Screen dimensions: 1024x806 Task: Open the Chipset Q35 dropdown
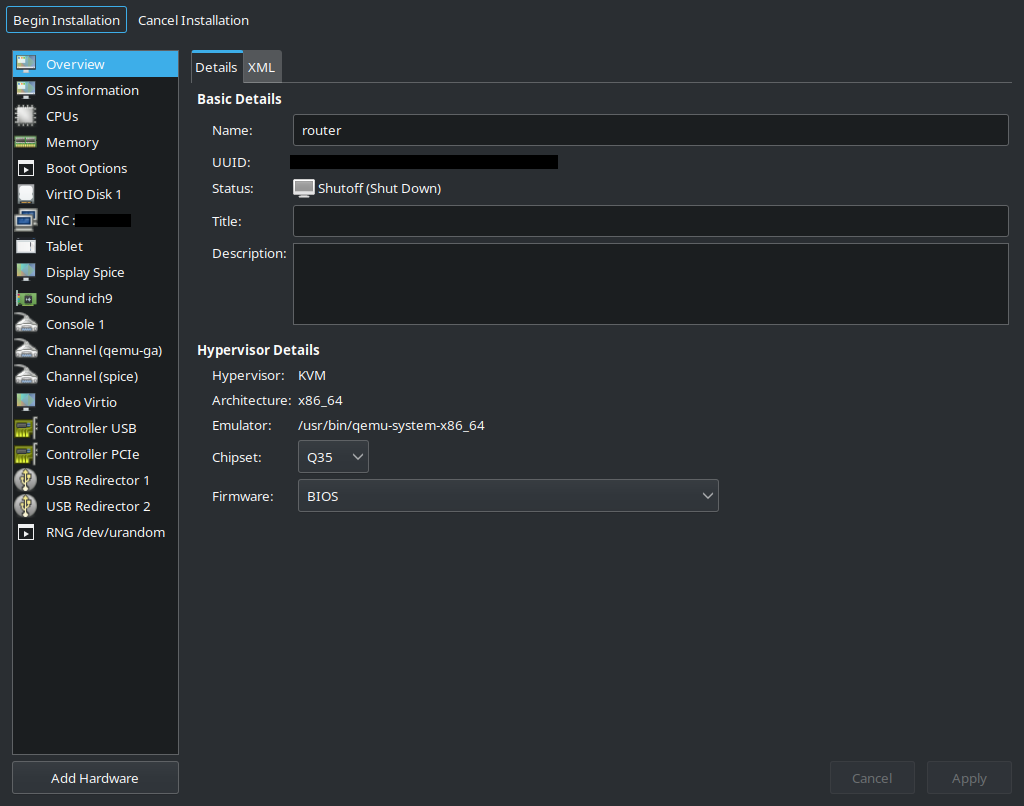[x=333, y=457]
